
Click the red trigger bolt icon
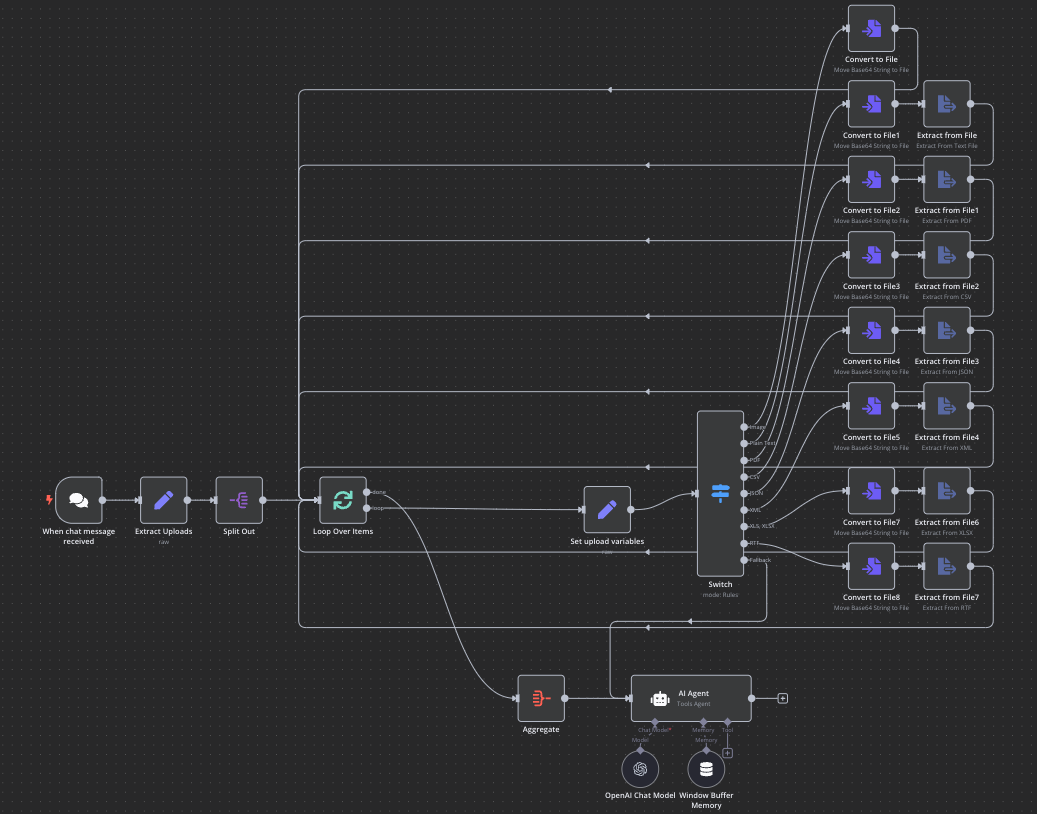(49, 500)
